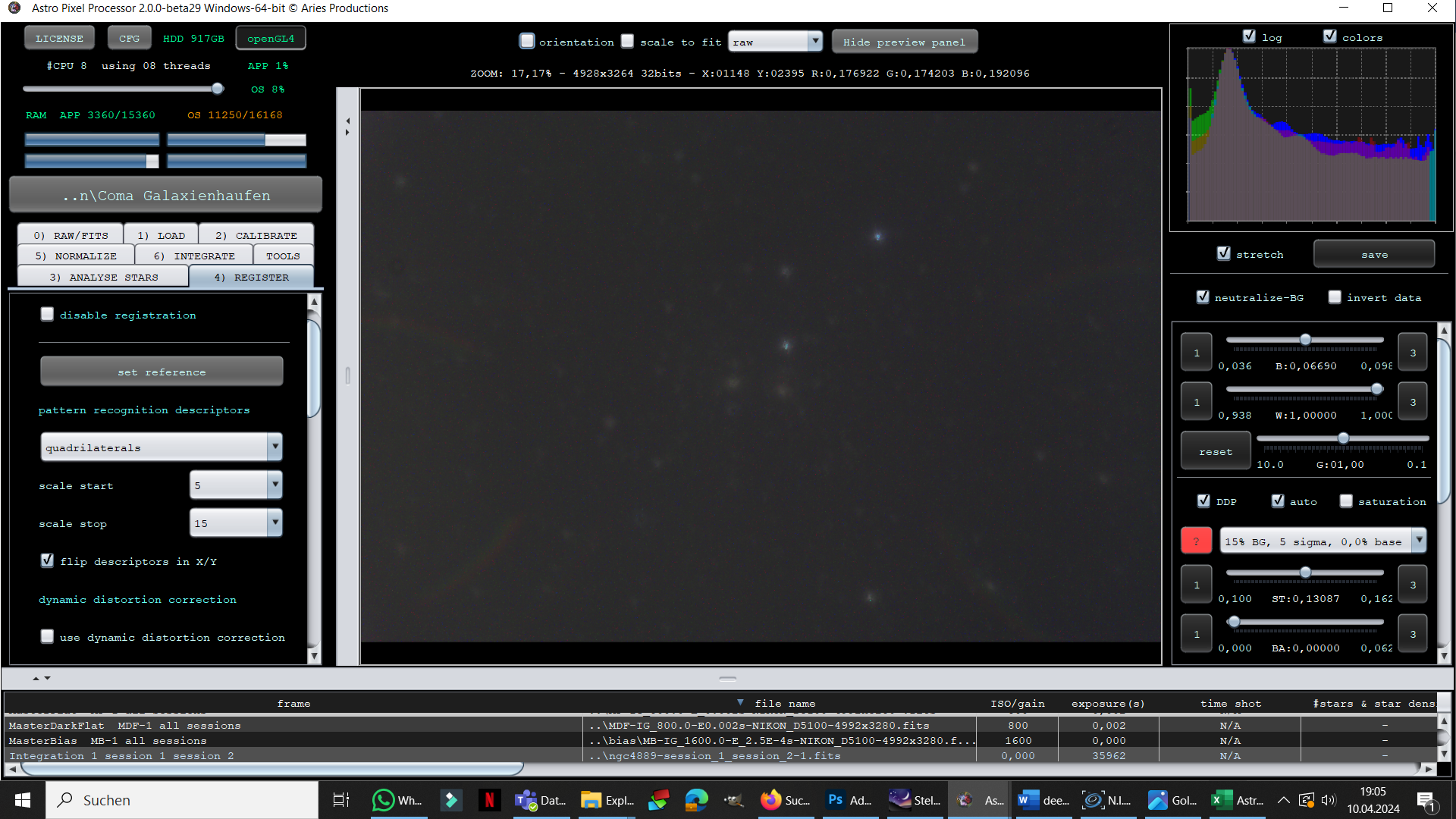Open Firefox icon in taskbar

click(785, 800)
